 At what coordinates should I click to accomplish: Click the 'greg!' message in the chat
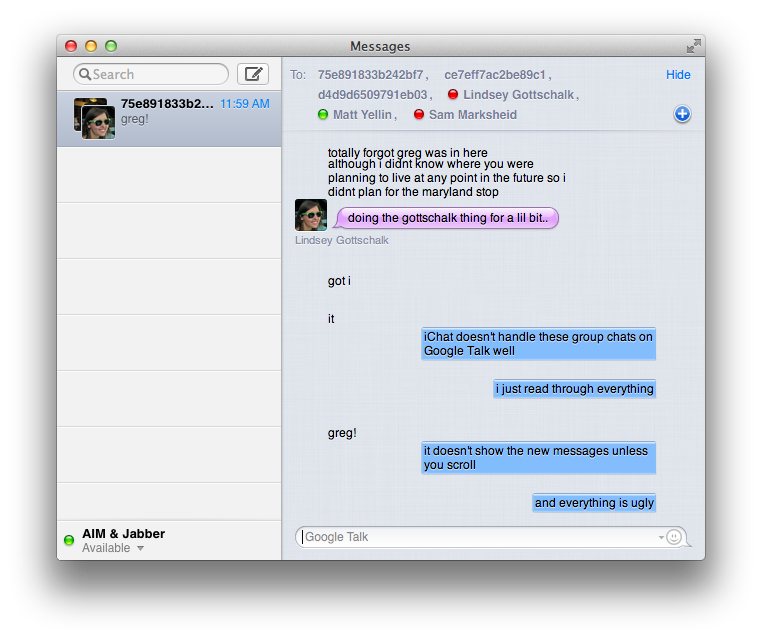point(342,433)
